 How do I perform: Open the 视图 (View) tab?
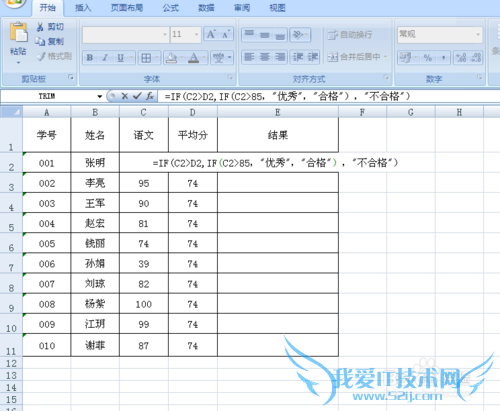click(x=277, y=8)
